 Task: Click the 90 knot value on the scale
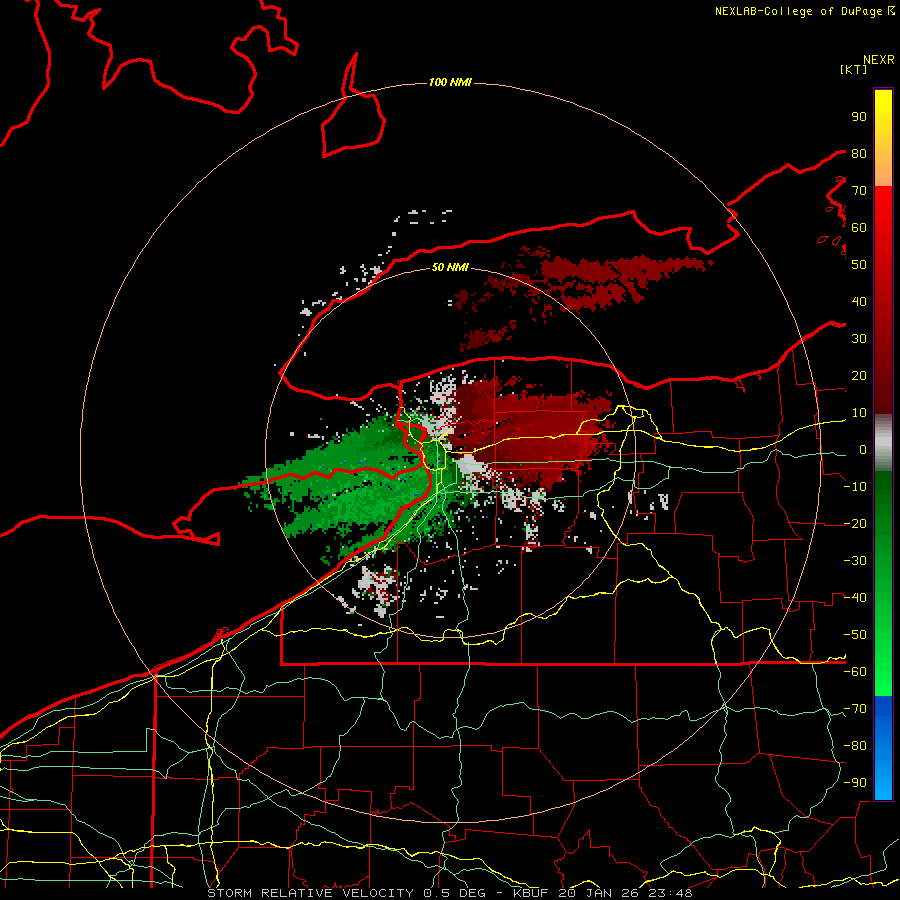click(859, 117)
